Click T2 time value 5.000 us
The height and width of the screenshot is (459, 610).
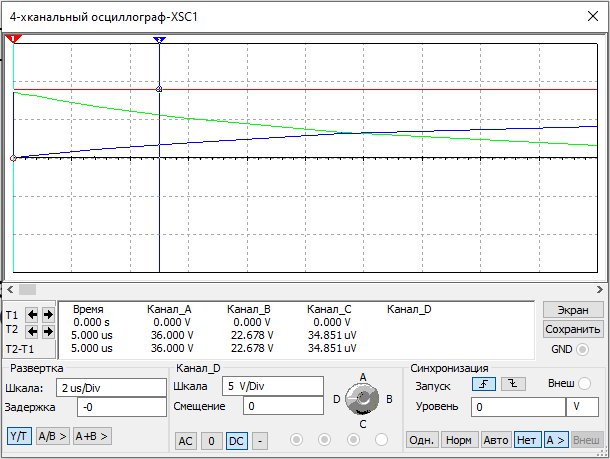[x=92, y=335]
